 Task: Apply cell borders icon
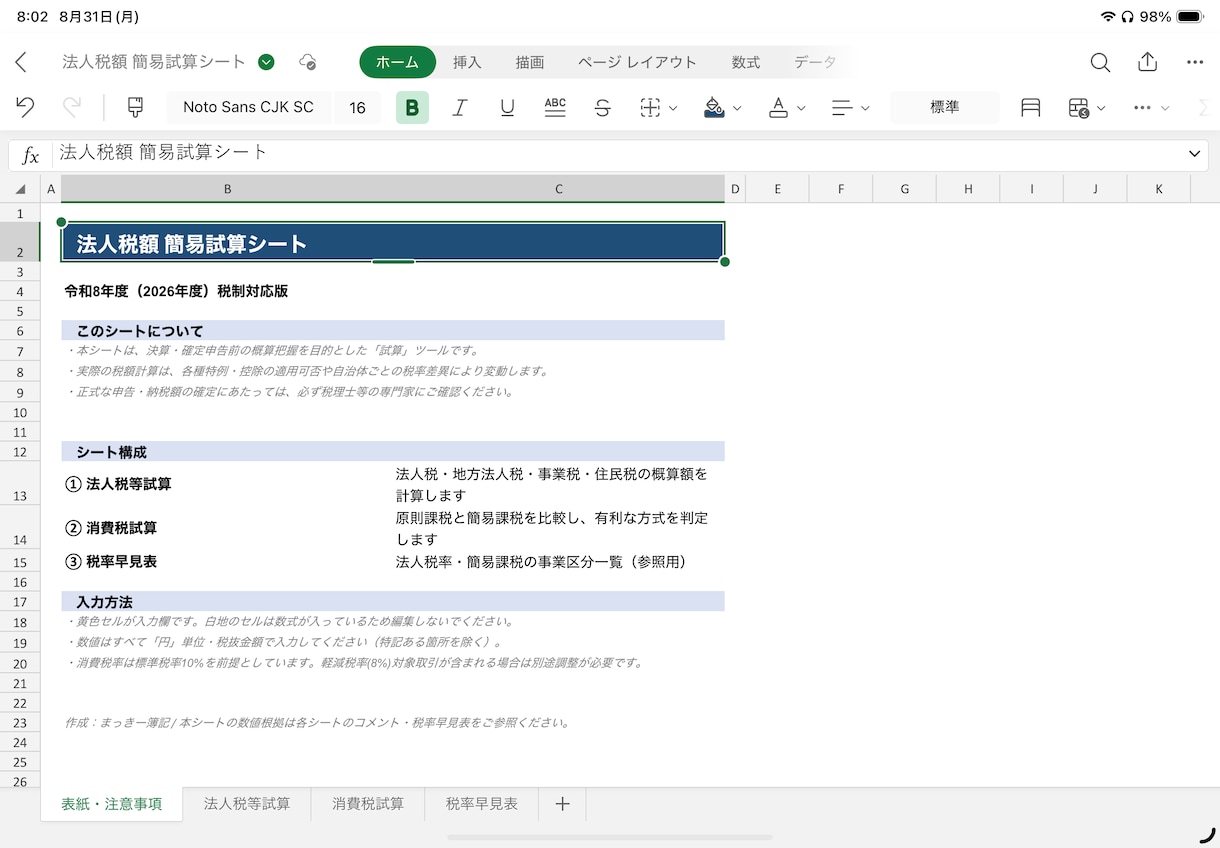[x=650, y=107]
